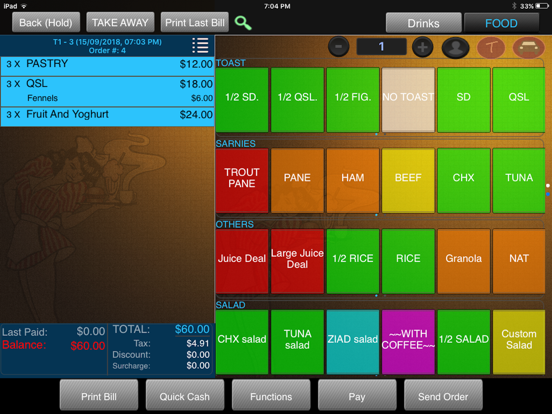Tap the iPad battery indicator
The width and height of the screenshot is (552, 414).
542,6
